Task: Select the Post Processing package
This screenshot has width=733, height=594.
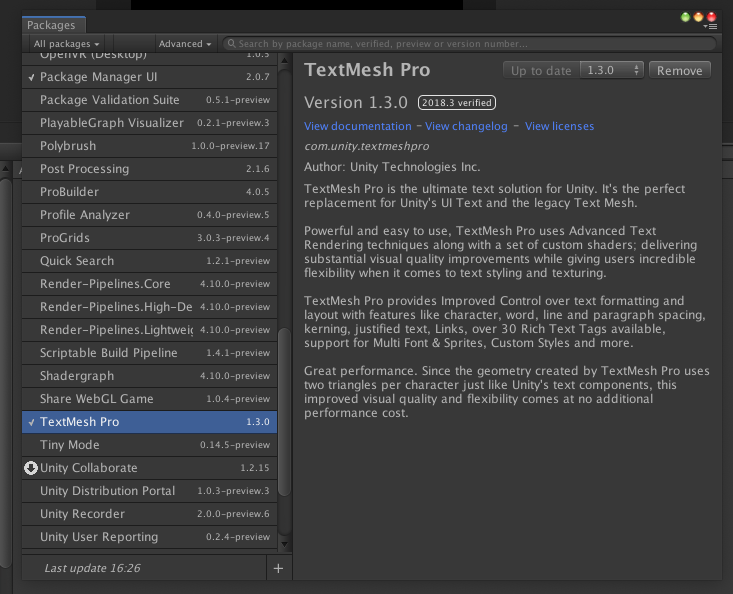Action: coord(149,169)
